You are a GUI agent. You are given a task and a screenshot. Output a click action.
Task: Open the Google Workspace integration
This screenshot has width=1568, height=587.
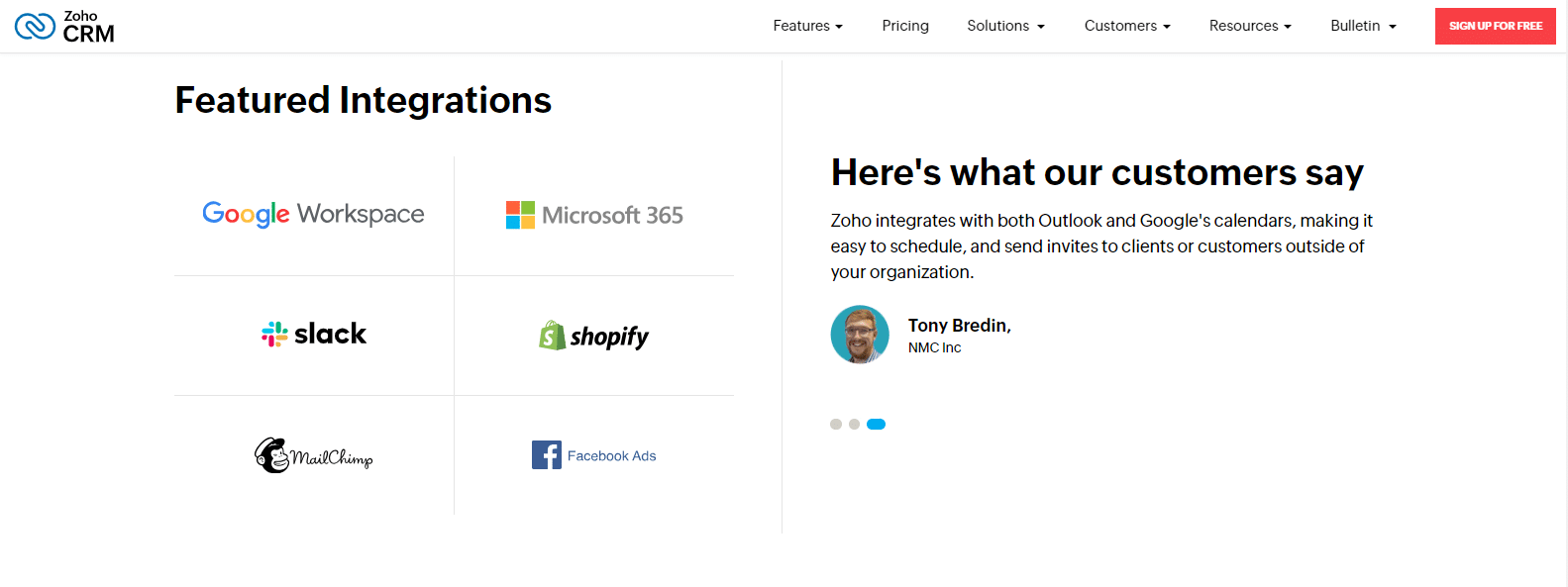coord(313,214)
